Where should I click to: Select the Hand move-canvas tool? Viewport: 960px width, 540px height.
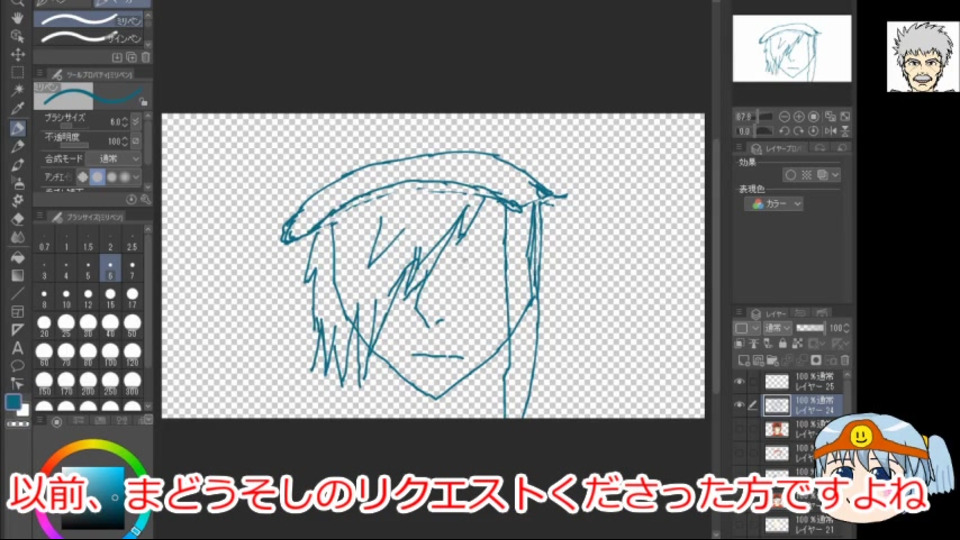(17, 18)
